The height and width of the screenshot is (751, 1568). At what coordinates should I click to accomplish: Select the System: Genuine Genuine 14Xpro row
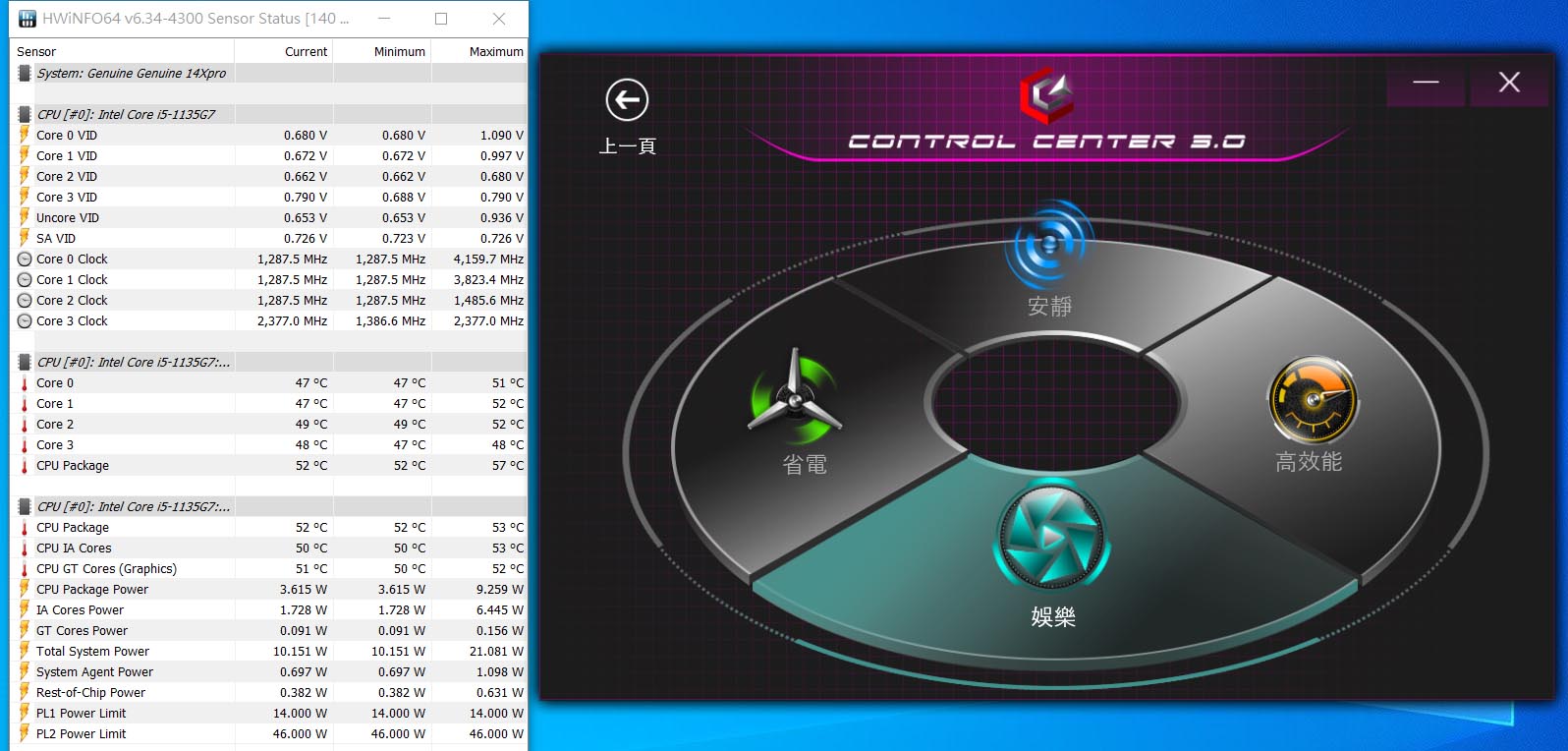pos(270,73)
